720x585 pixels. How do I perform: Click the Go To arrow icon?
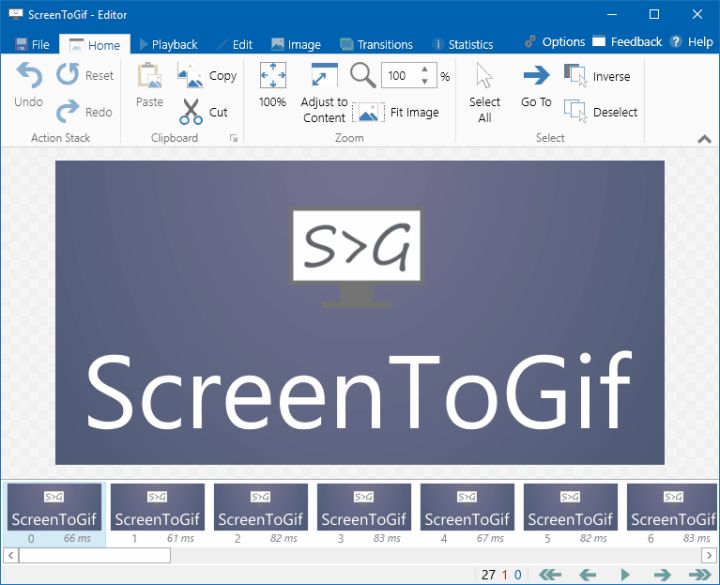[x=536, y=76]
